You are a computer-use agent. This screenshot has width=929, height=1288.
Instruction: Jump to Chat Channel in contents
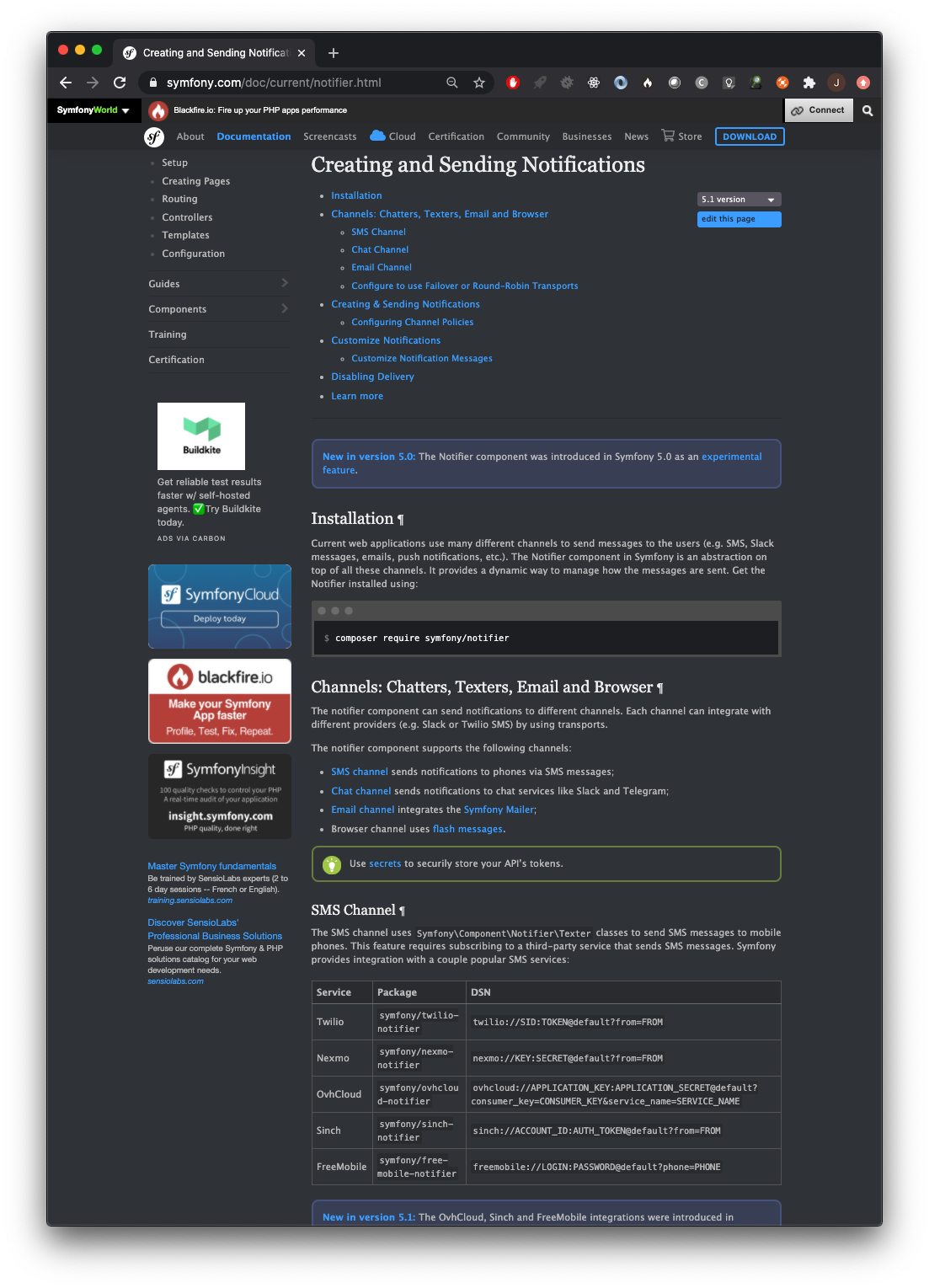click(380, 249)
